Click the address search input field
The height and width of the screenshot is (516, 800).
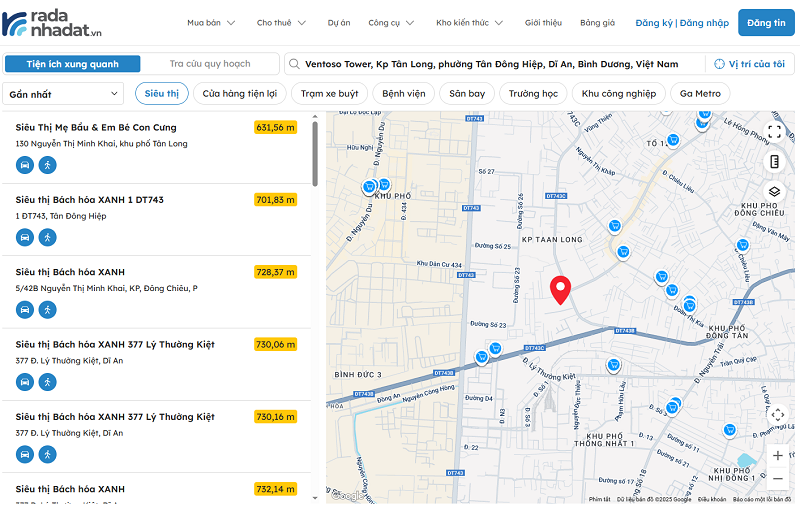tap(490, 64)
